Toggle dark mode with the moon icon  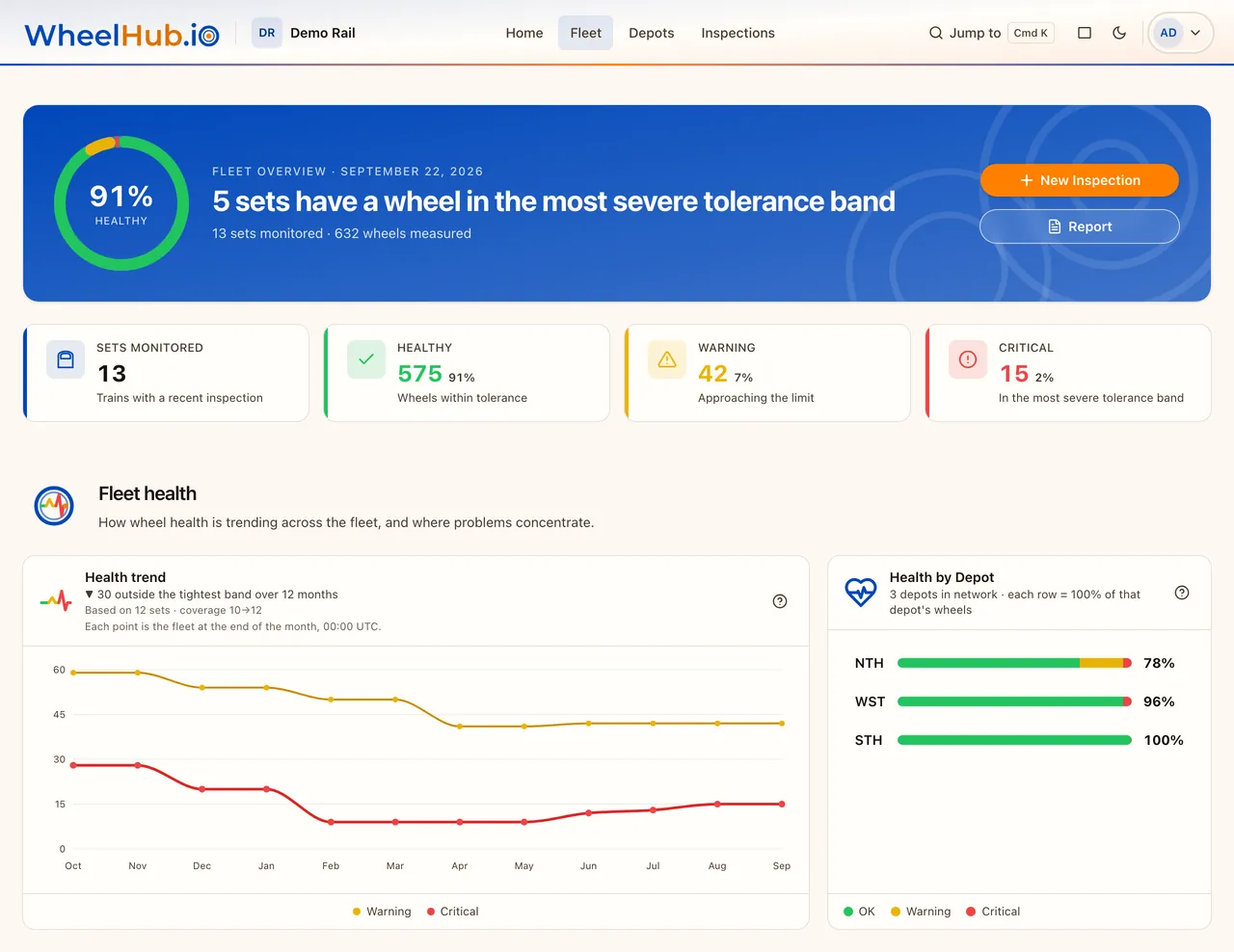click(x=1119, y=33)
